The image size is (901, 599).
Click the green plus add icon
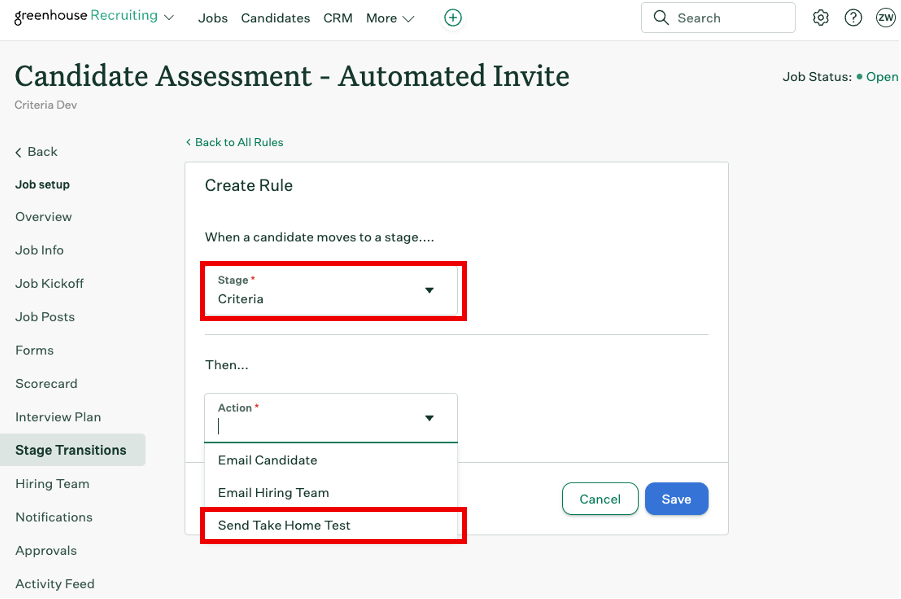tap(453, 18)
